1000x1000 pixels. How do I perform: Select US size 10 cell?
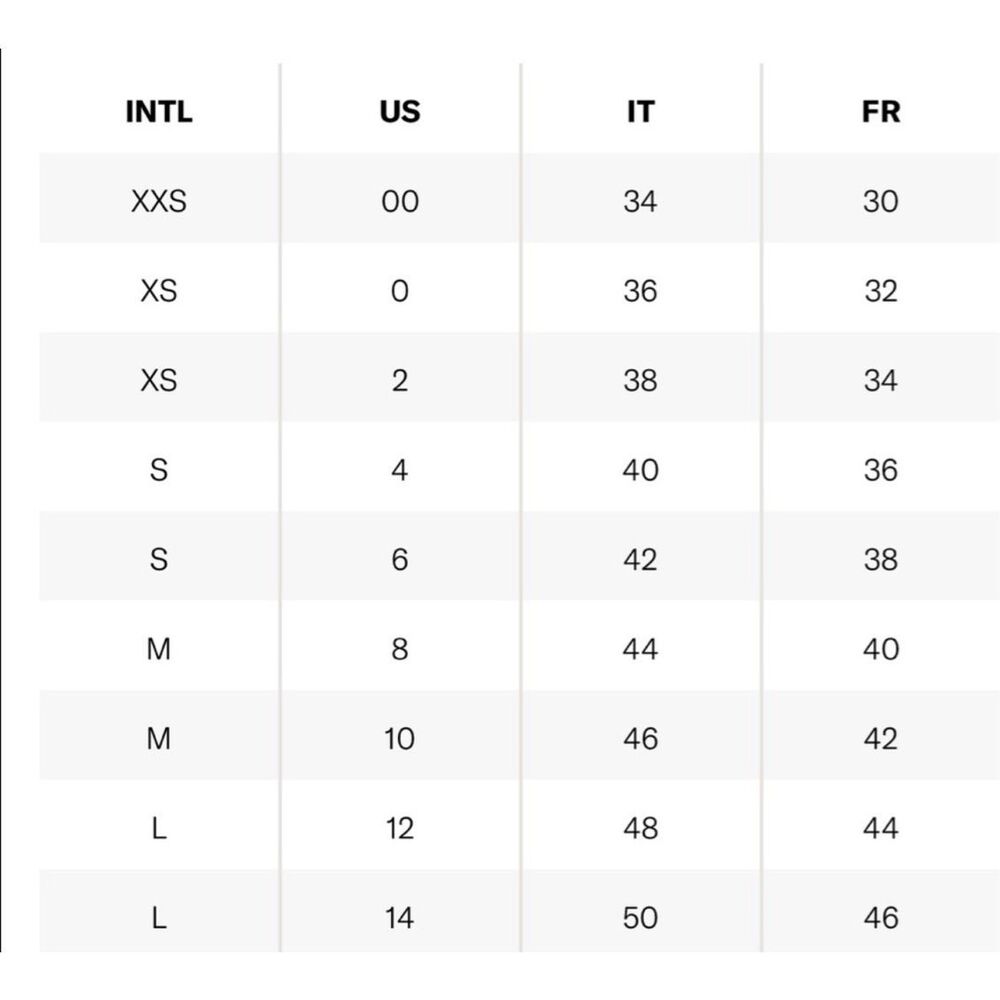[400, 739]
